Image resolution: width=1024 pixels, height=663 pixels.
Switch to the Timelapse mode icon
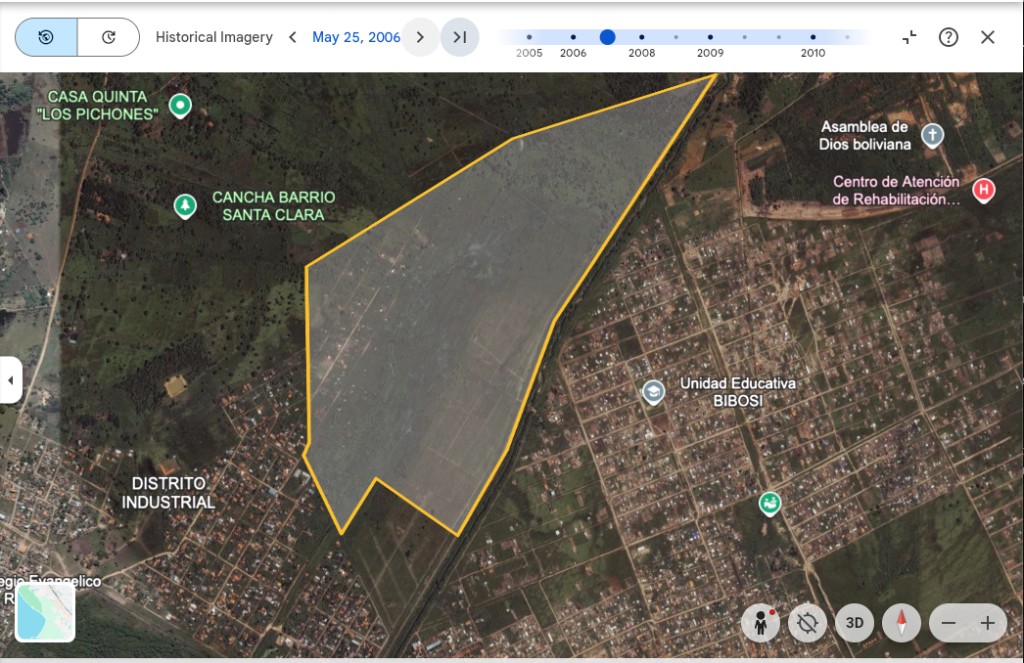pyautogui.click(x=108, y=37)
